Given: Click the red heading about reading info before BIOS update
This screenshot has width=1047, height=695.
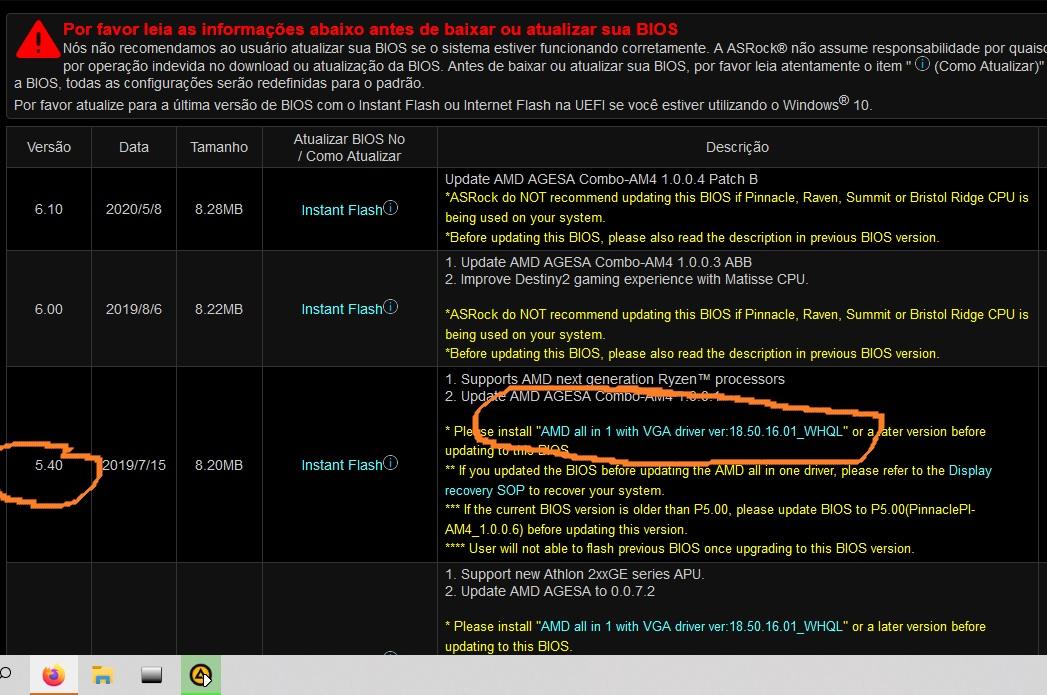Looking at the screenshot, I should coord(371,29).
